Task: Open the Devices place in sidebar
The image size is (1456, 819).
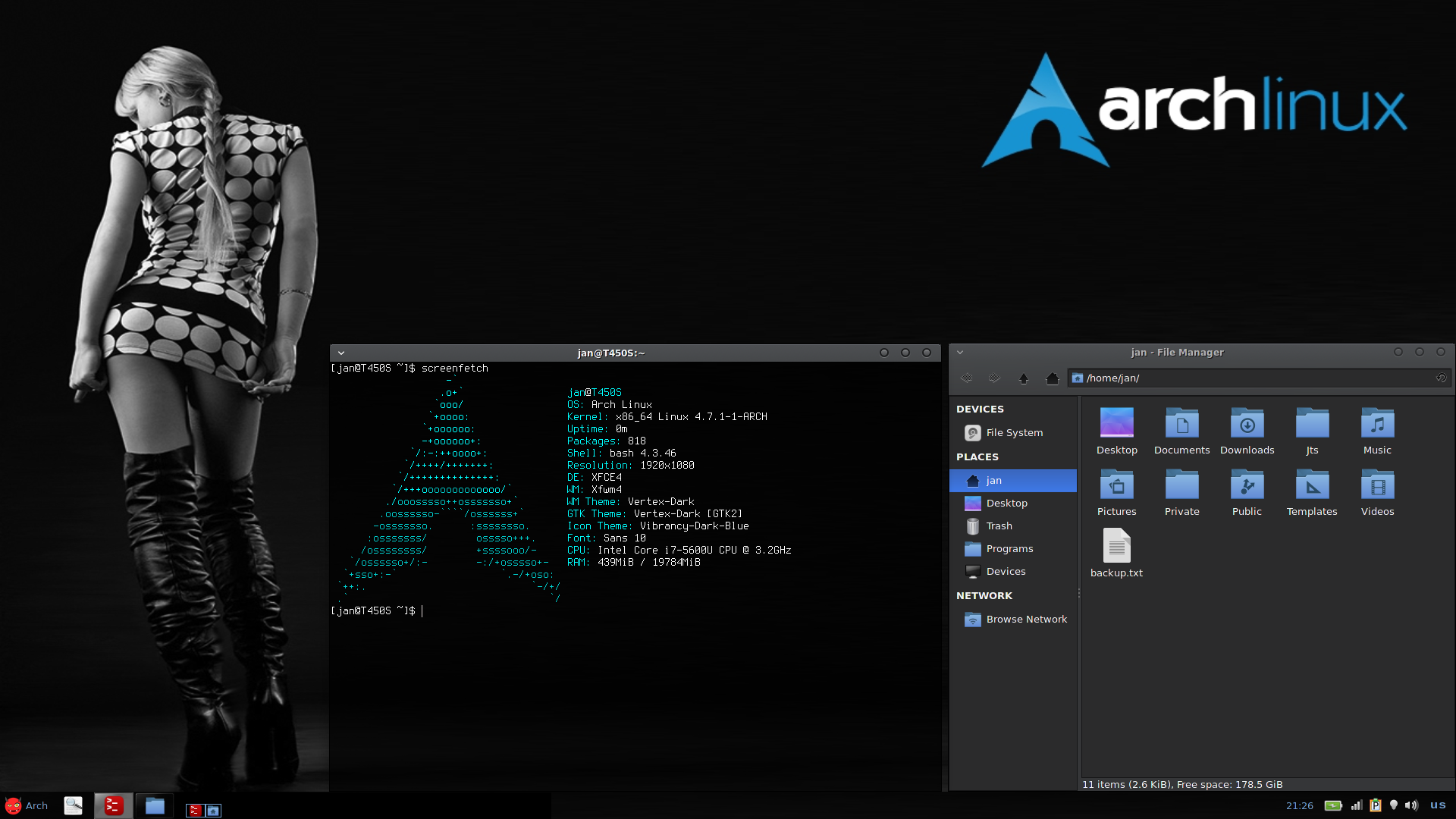Action: (x=1013, y=571)
